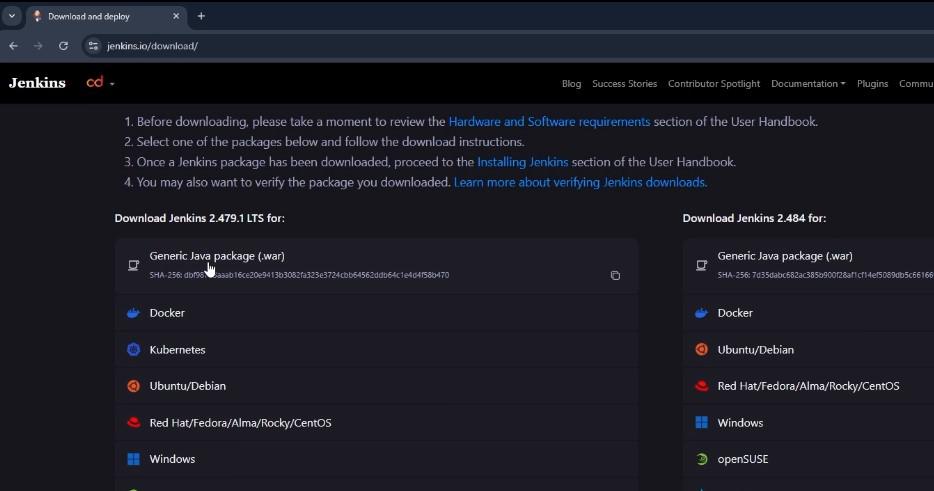Click the weekly Docker whale icon

tap(702, 313)
